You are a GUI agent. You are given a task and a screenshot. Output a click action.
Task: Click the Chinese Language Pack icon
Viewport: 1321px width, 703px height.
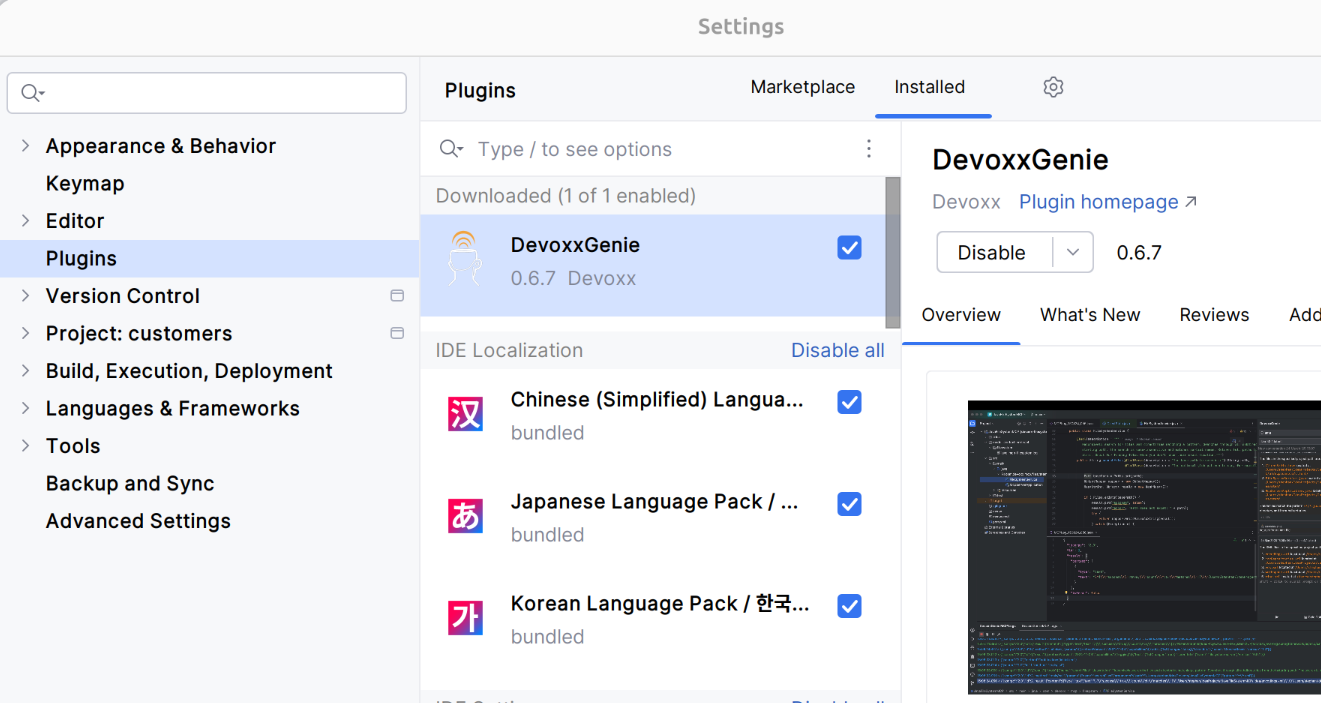[465, 414]
